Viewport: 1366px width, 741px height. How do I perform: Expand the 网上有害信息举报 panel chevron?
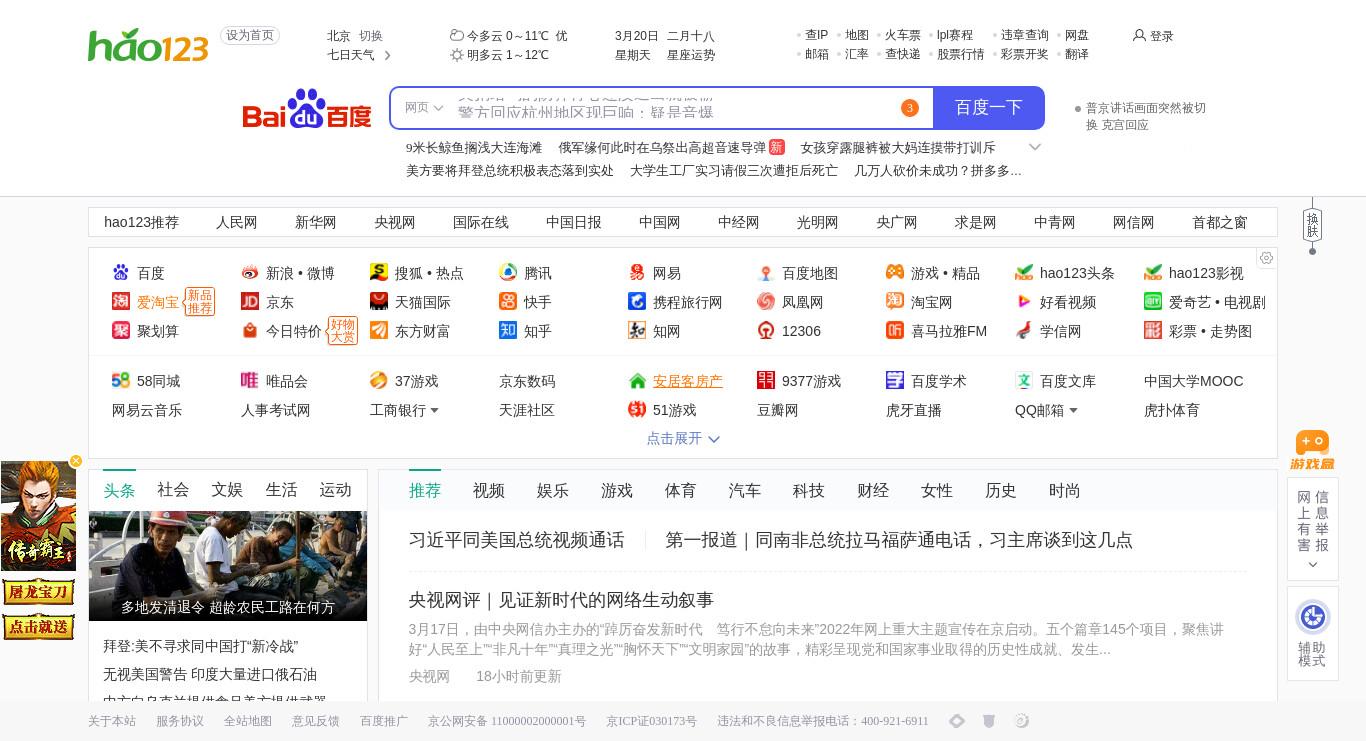pos(1313,565)
